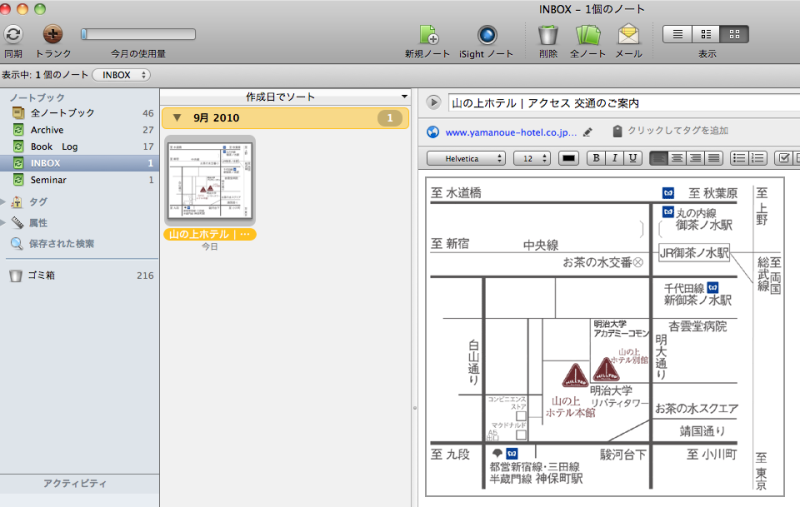Click the メール envelope icon

(629, 34)
